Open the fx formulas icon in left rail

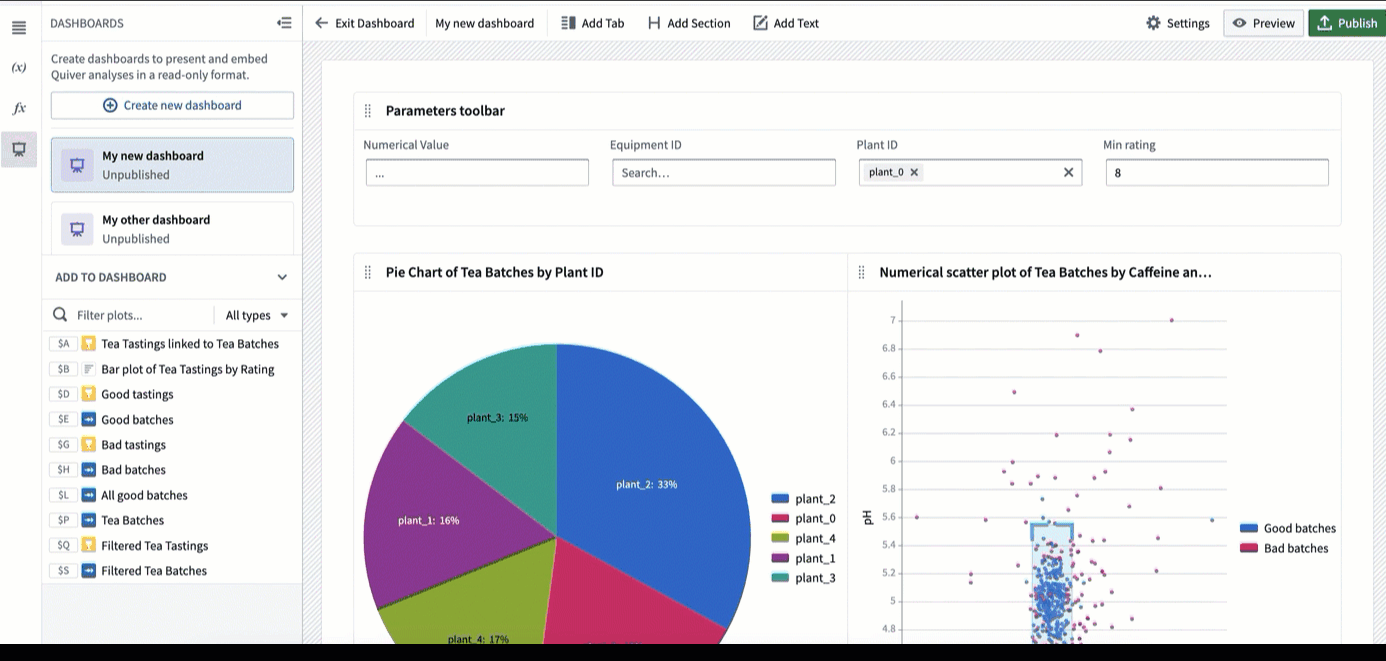click(19, 108)
